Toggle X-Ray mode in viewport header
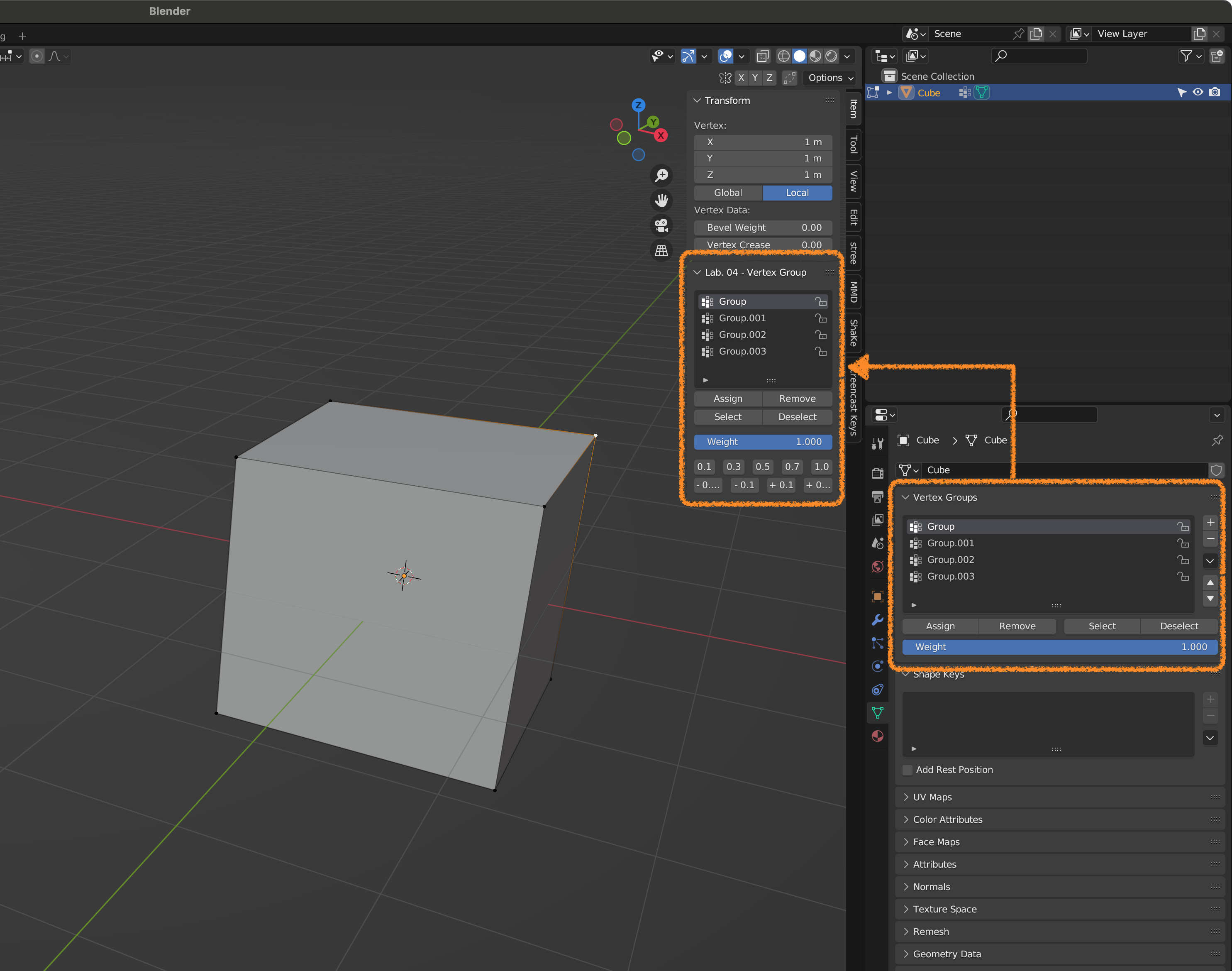Viewport: 1232px width, 971px height. pos(763,56)
